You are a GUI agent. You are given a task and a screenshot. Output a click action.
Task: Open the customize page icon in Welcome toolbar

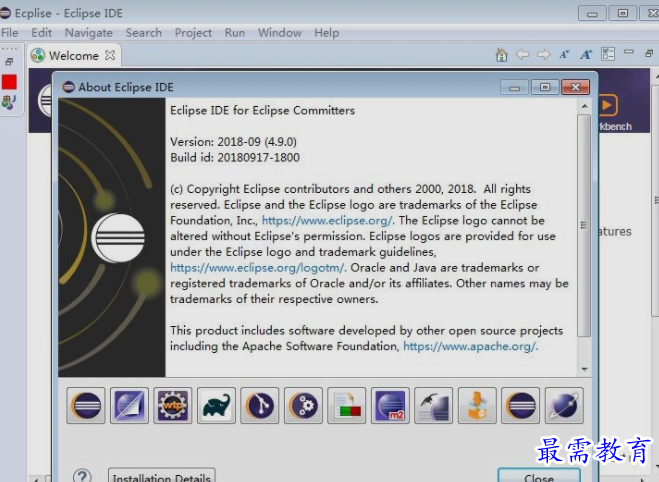[x=608, y=54]
